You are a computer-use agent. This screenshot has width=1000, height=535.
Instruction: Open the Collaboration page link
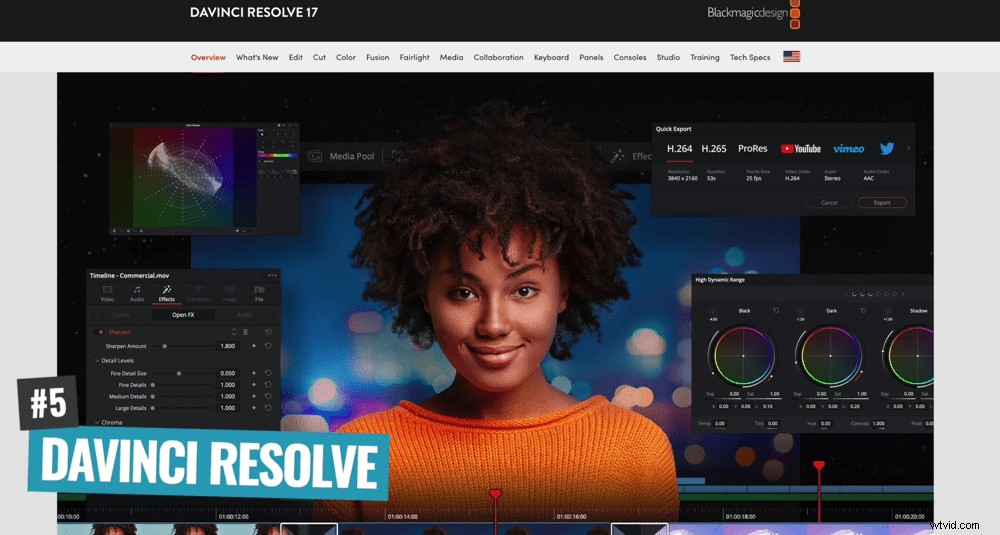pyautogui.click(x=498, y=57)
